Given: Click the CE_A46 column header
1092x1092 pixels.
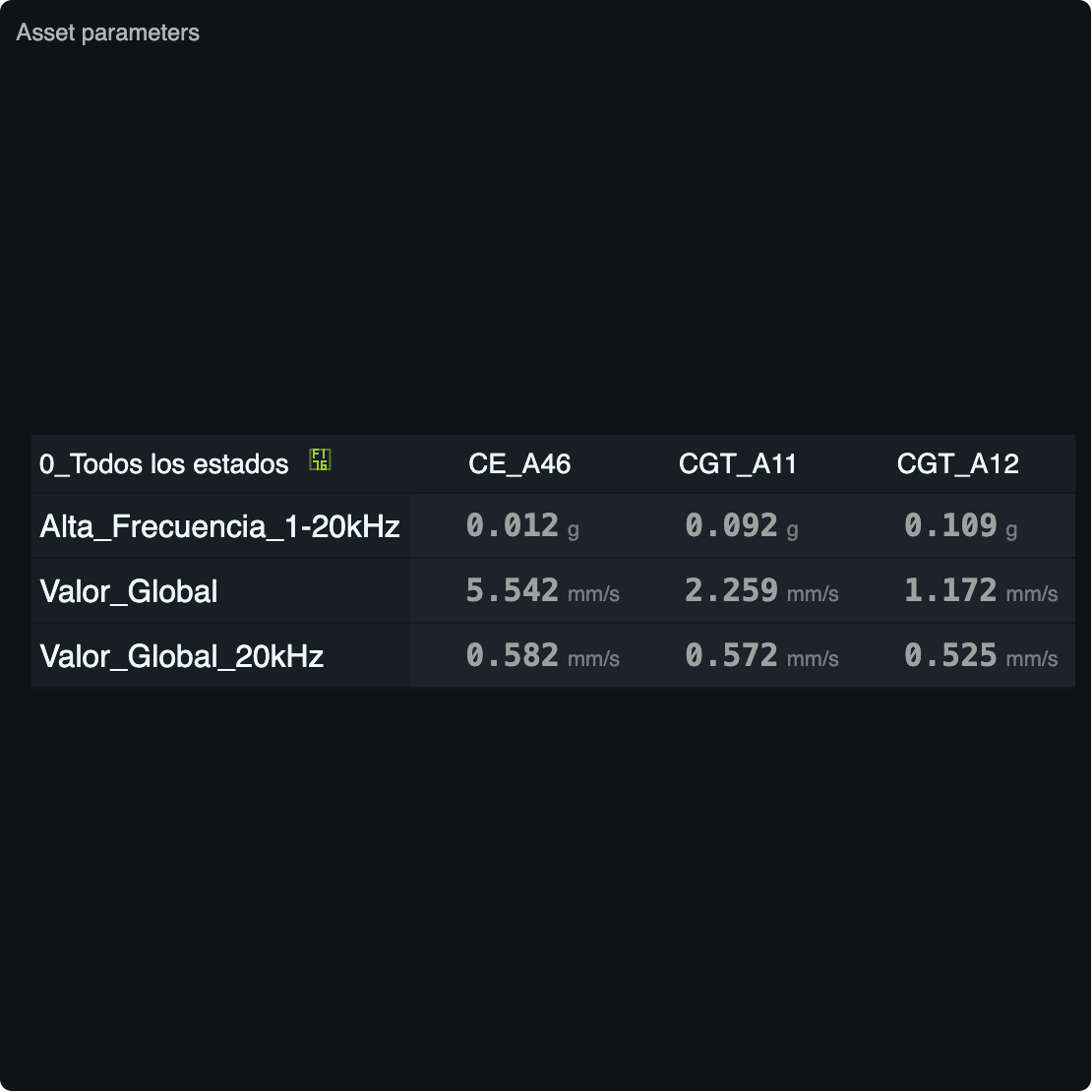Looking at the screenshot, I should click(x=519, y=463).
